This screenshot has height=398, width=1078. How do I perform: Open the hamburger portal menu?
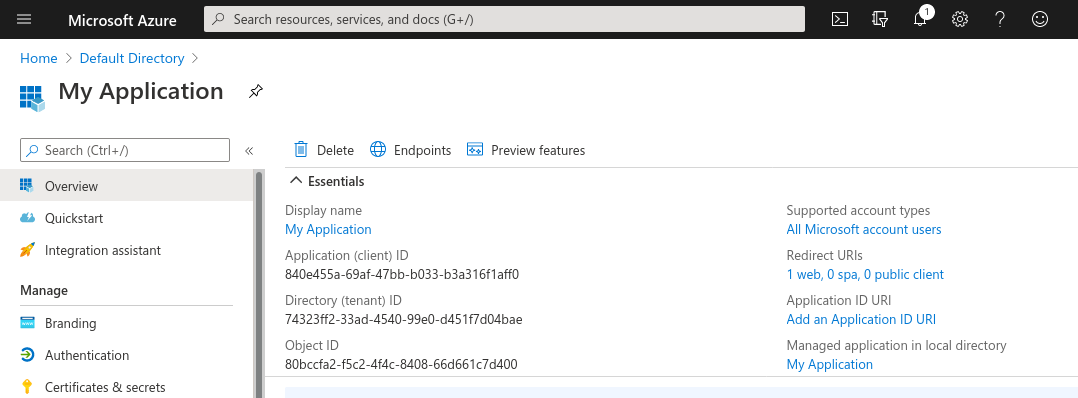pyautogui.click(x=24, y=19)
